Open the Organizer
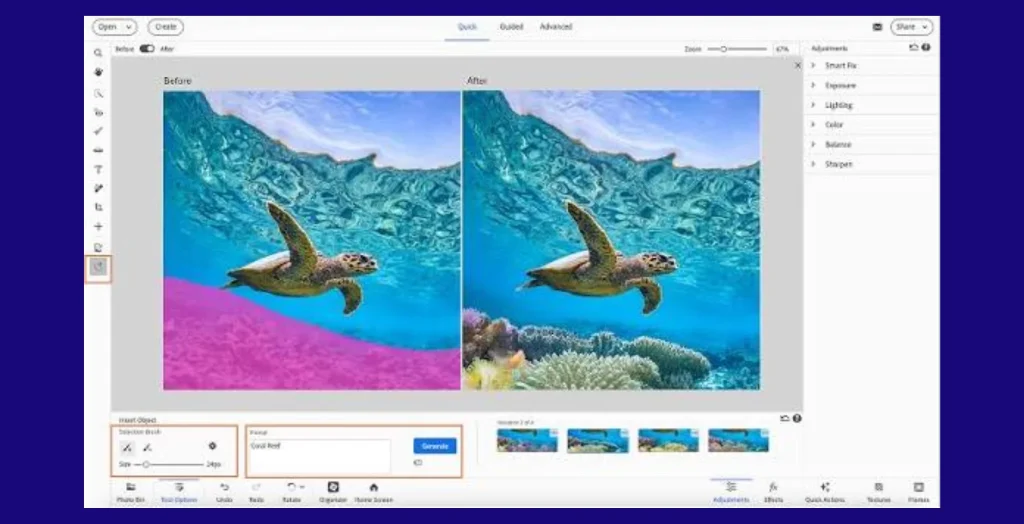The width and height of the screenshot is (1024, 524). (333, 492)
